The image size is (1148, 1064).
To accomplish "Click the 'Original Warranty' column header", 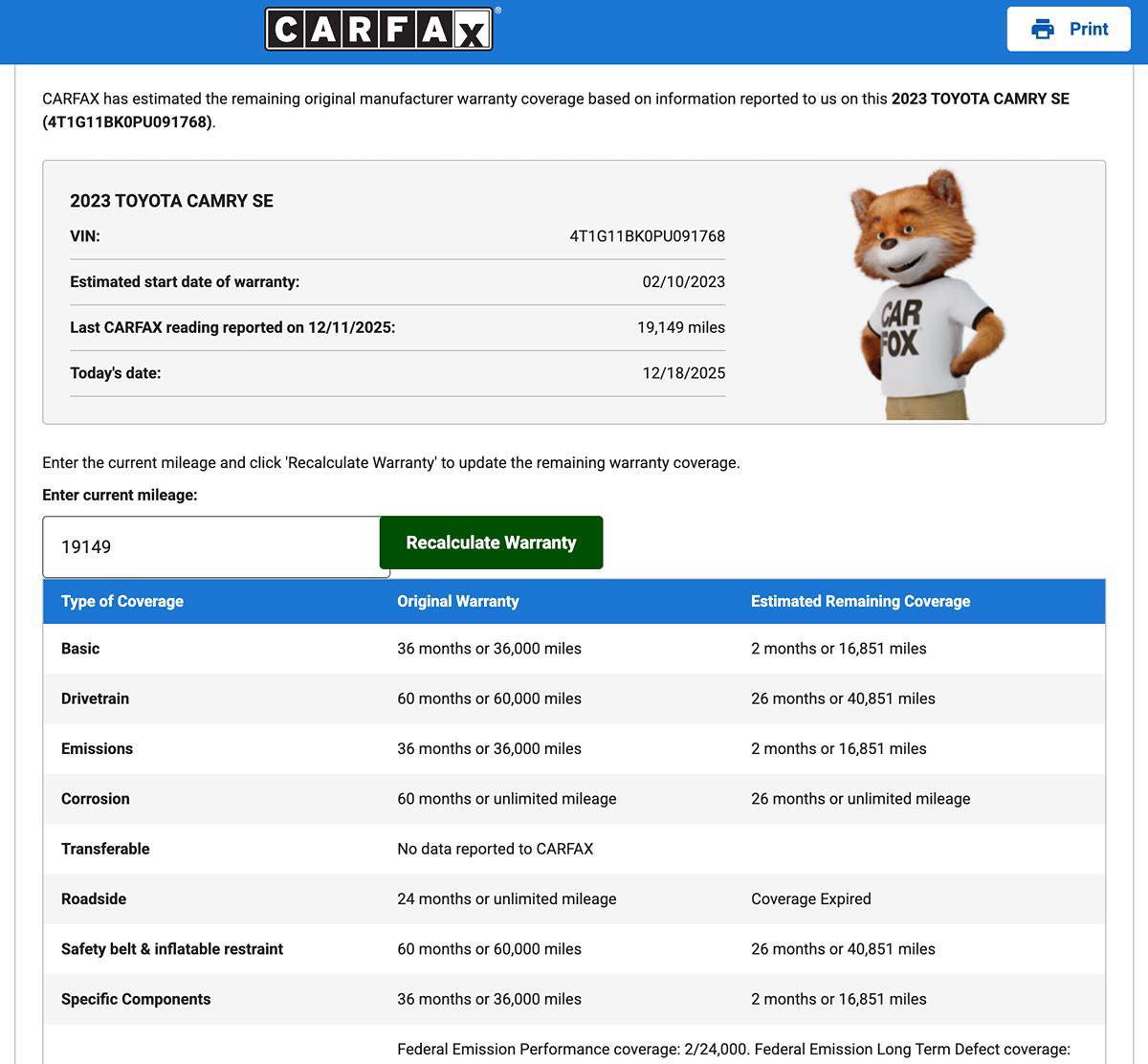I will click(x=458, y=601).
